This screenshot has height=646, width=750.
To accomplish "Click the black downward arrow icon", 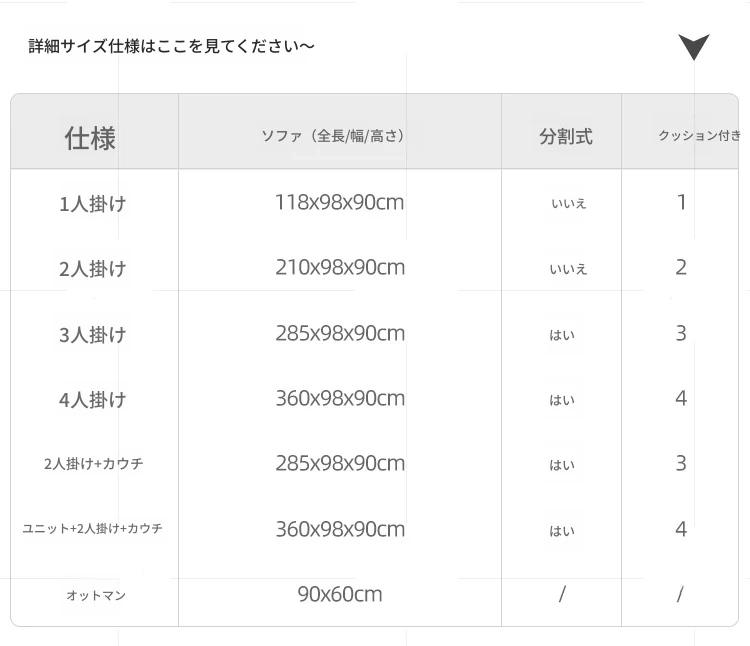I will [x=694, y=47].
